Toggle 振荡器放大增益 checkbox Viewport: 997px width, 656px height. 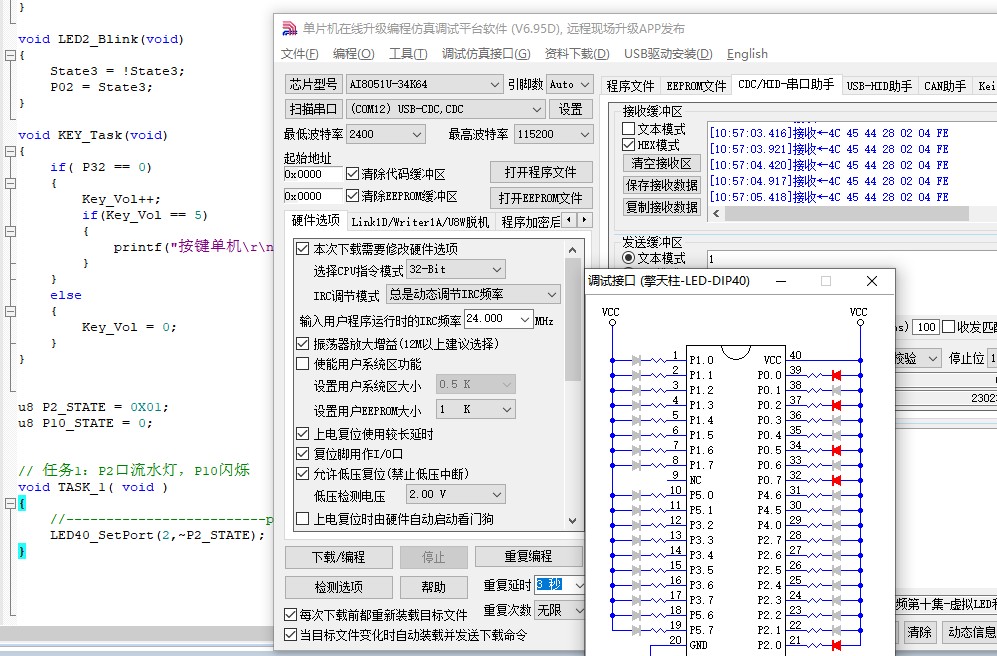(303, 344)
